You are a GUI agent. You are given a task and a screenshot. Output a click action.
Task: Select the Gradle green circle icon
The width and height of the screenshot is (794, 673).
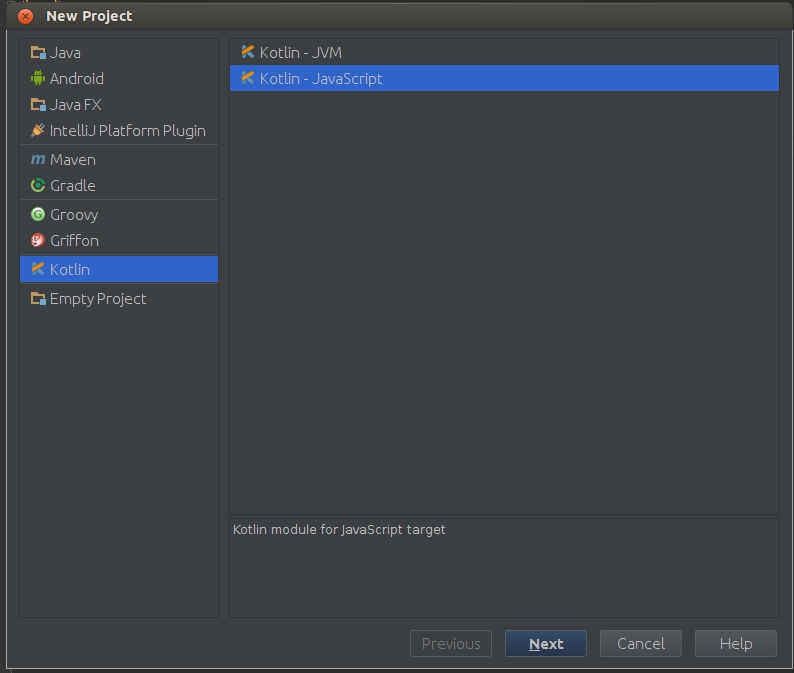click(38, 185)
